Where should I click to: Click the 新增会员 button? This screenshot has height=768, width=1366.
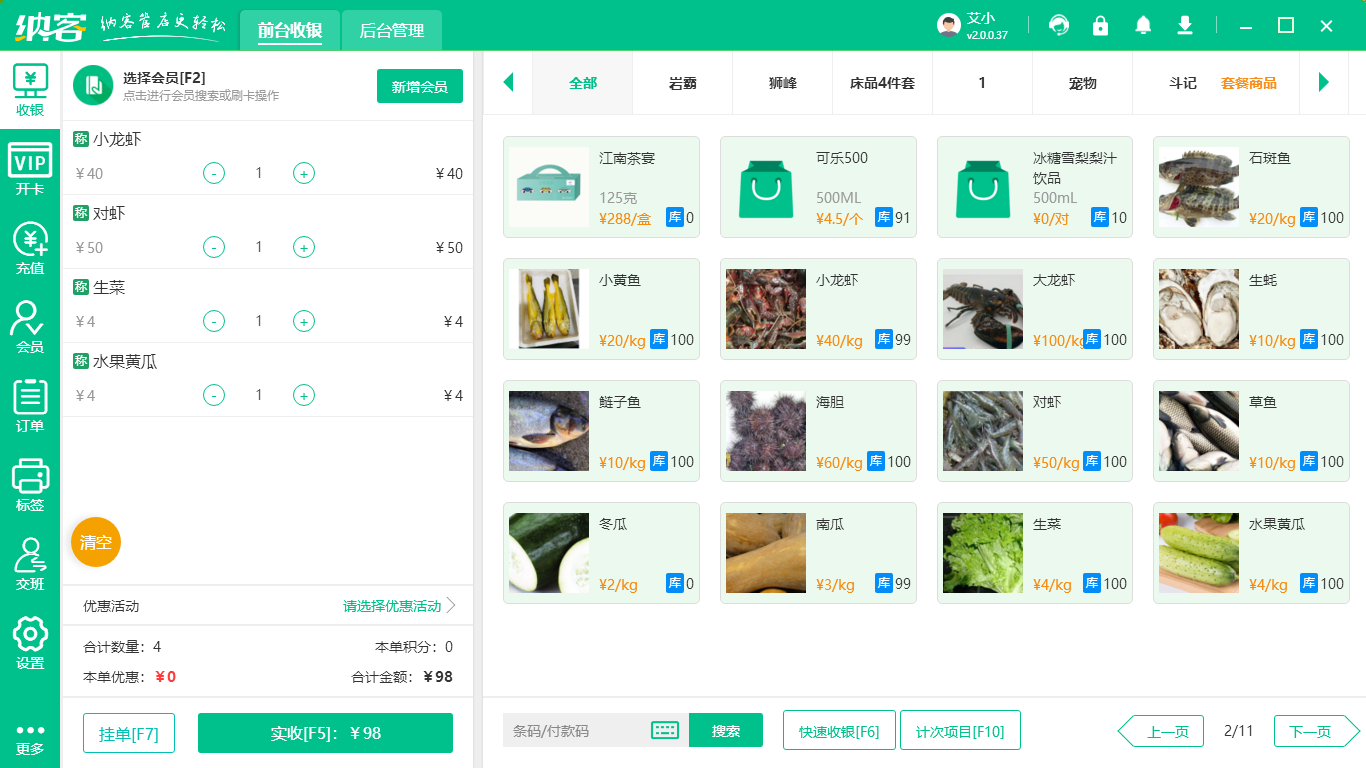tap(419, 86)
